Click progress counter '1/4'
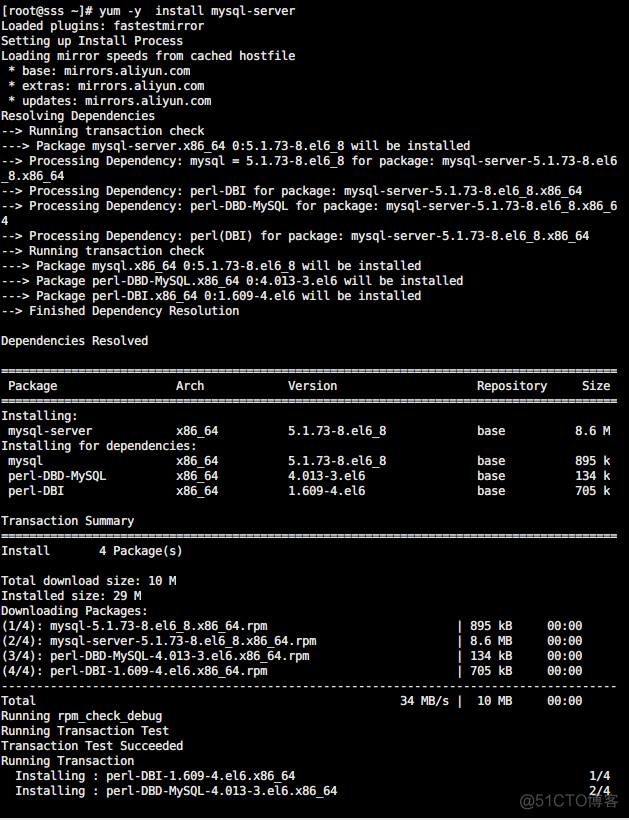This screenshot has height=820, width=629. pyautogui.click(x=600, y=776)
